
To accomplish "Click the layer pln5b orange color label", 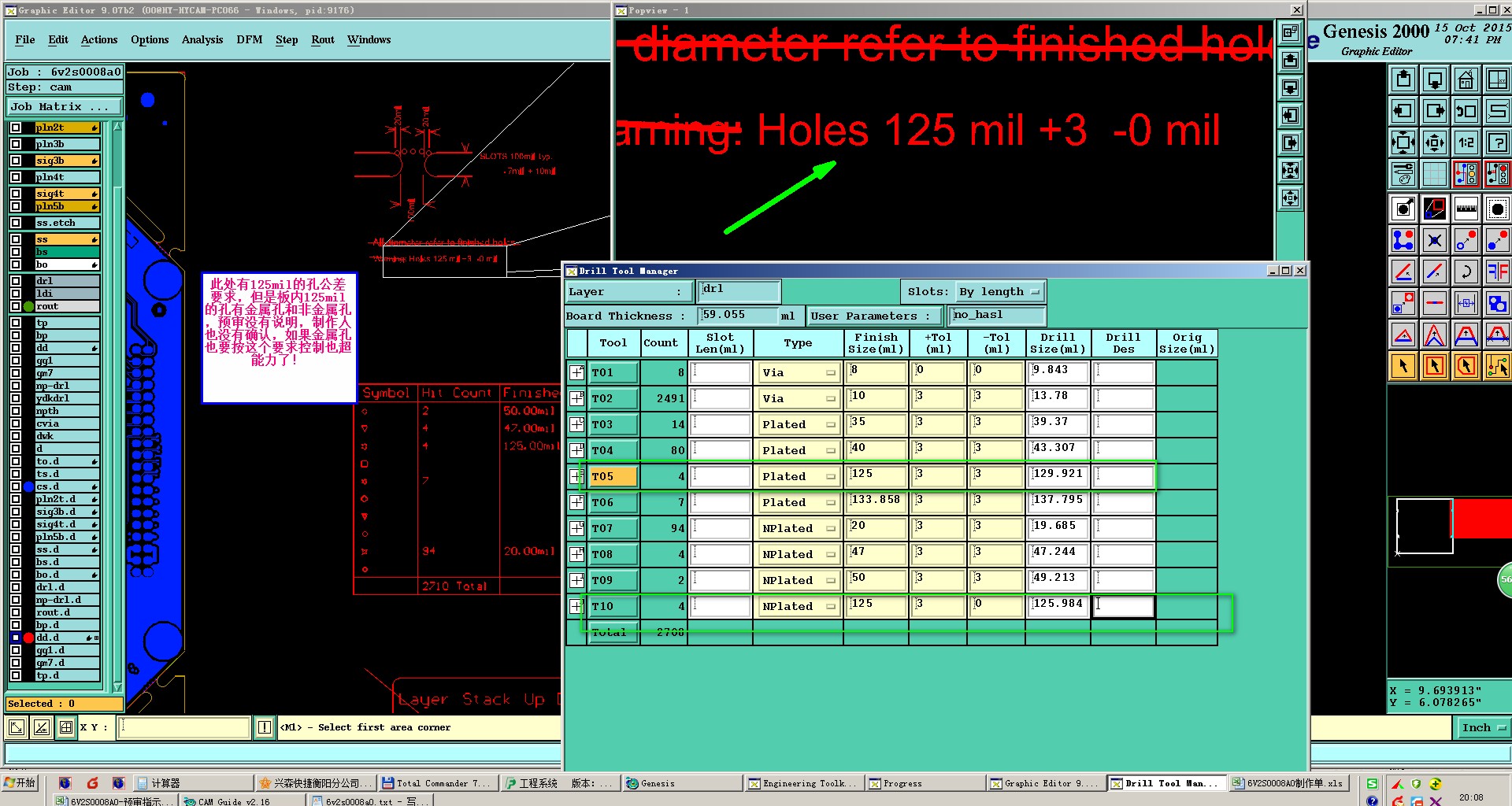I will coord(68,206).
